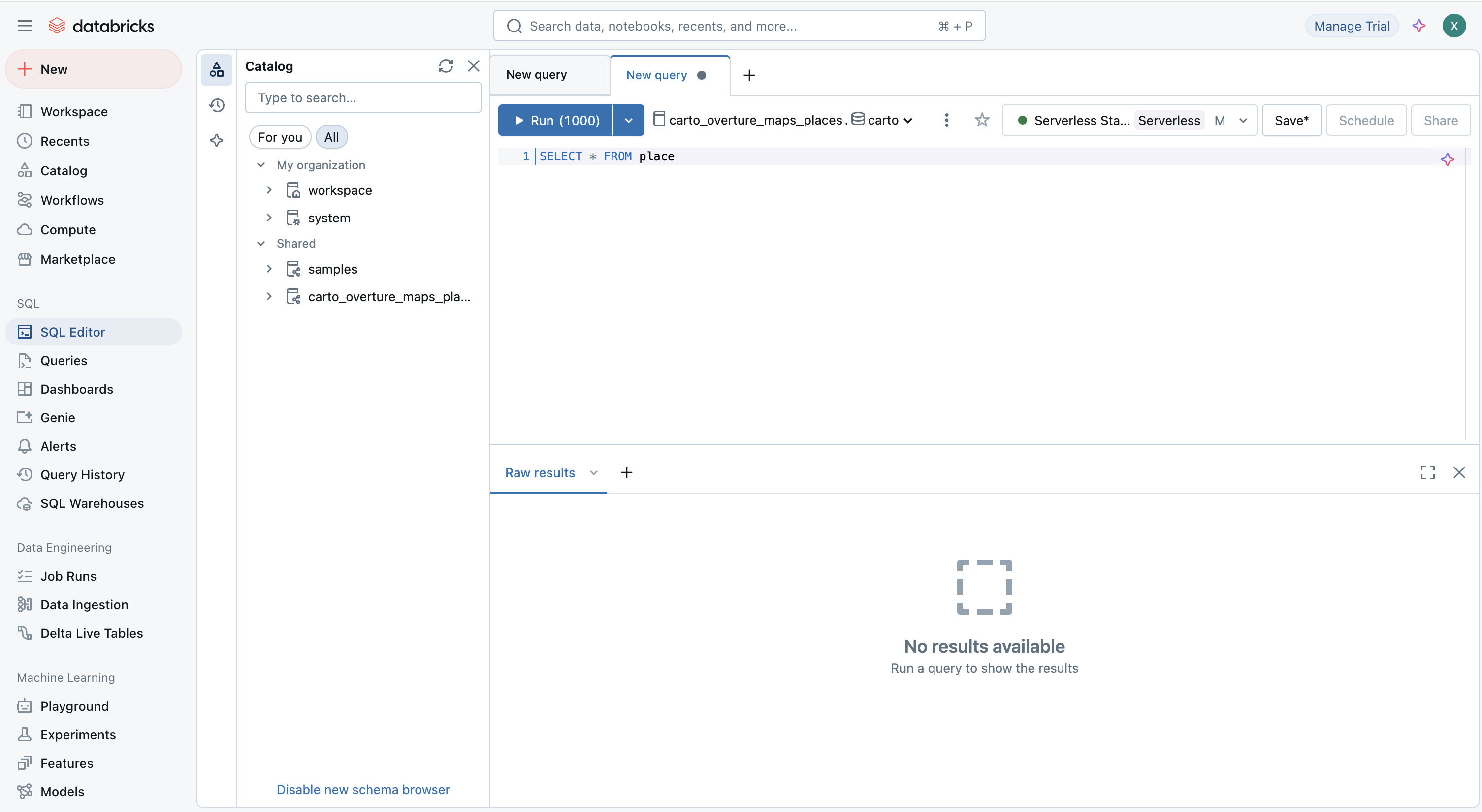The image size is (1482, 812).
Task: Add a new visualization tab next to Raw results
Action: point(626,473)
